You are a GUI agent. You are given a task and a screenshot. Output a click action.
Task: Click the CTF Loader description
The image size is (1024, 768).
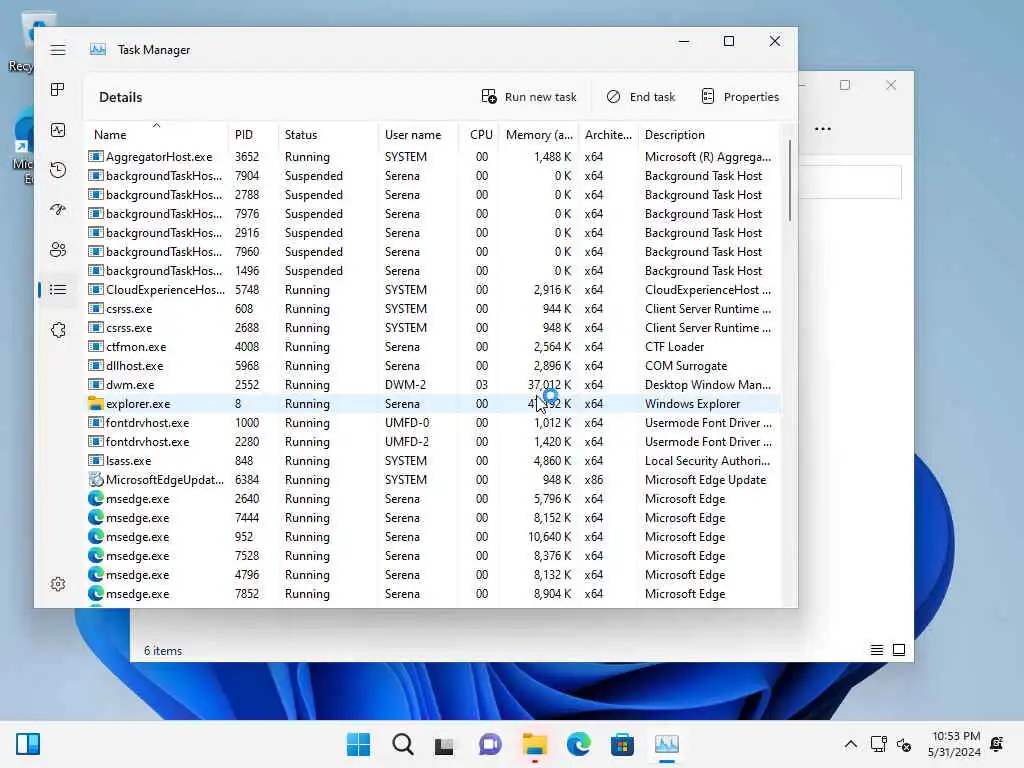pos(674,347)
